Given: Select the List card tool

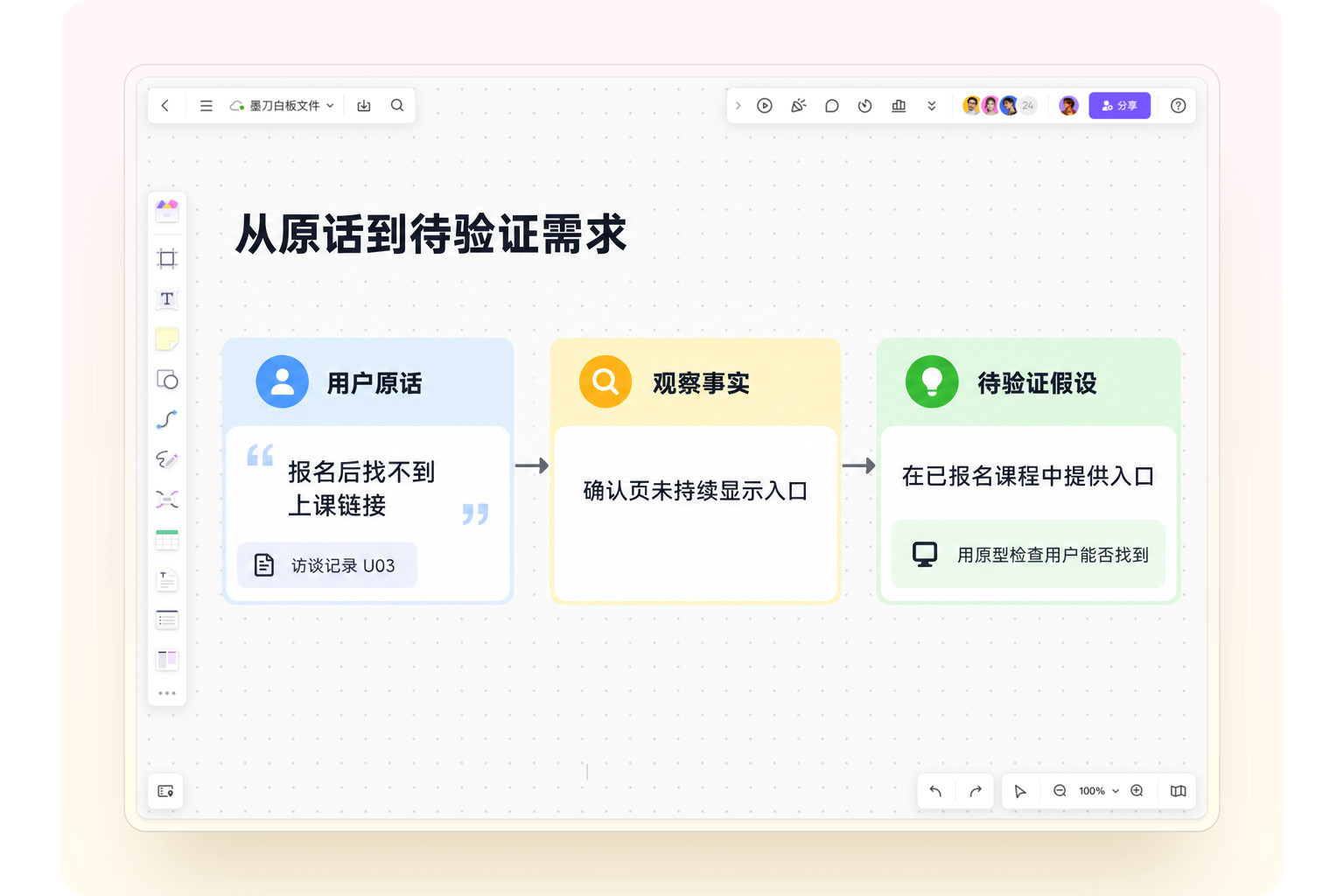Looking at the screenshot, I should [167, 619].
